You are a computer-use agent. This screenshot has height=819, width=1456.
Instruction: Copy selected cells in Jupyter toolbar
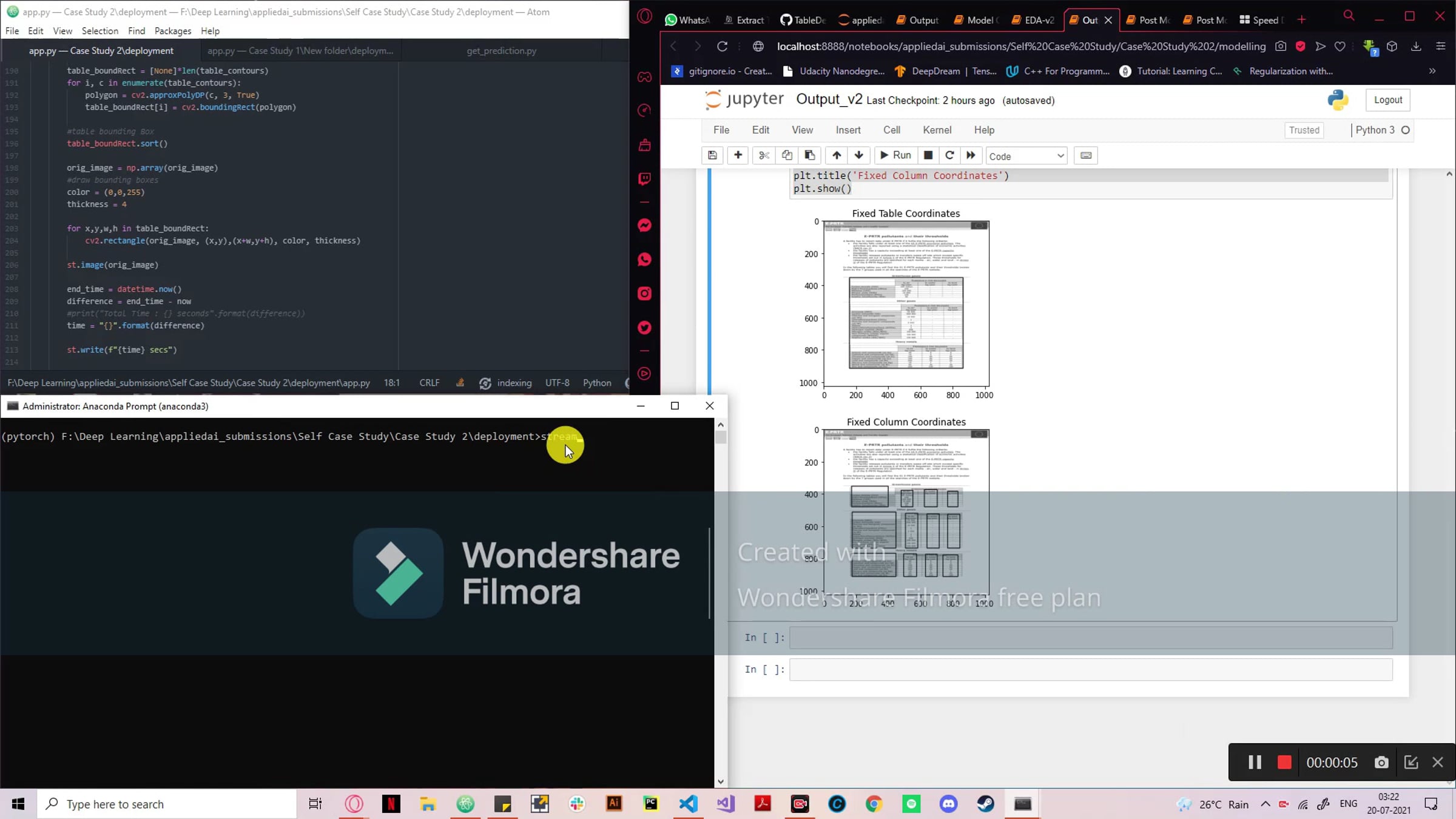click(x=787, y=155)
